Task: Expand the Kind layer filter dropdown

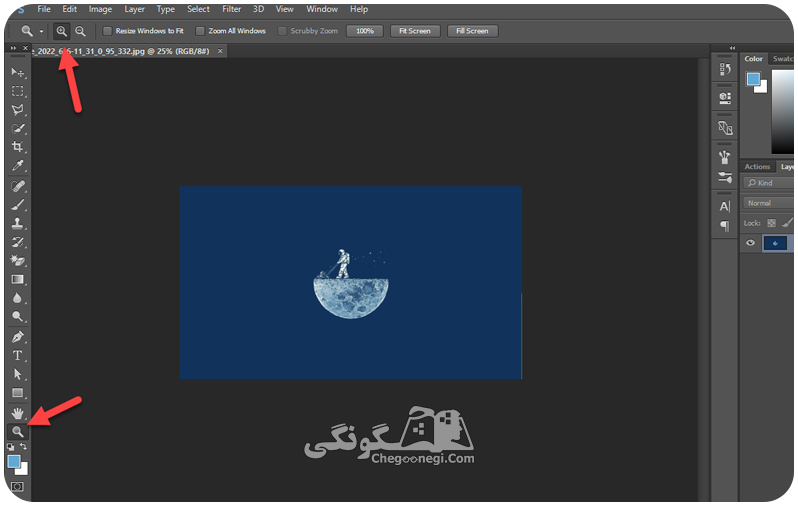Action: coord(768,183)
